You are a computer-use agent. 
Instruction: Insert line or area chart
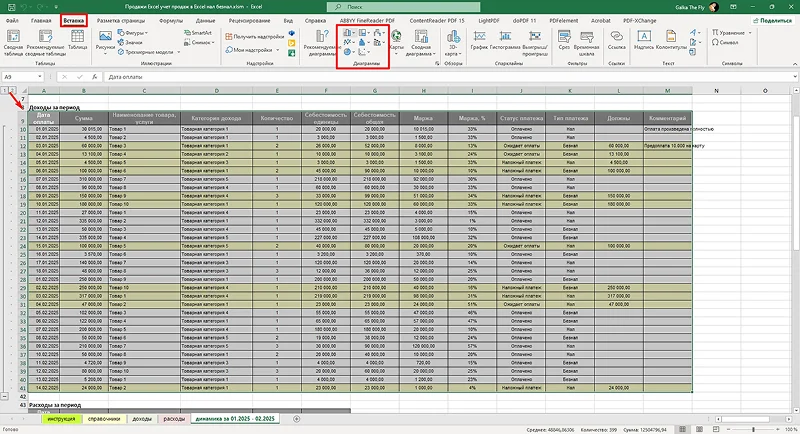(349, 42)
